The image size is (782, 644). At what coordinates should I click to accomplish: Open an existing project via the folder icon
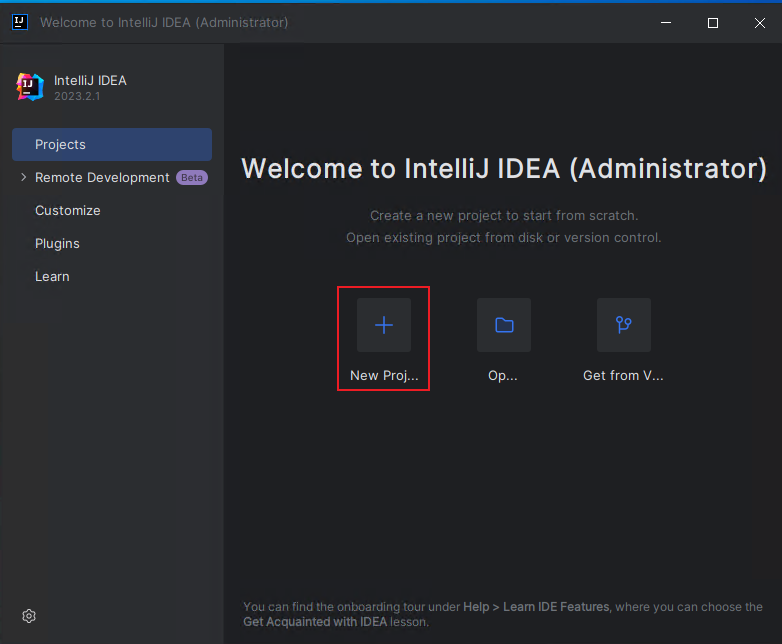click(x=504, y=325)
